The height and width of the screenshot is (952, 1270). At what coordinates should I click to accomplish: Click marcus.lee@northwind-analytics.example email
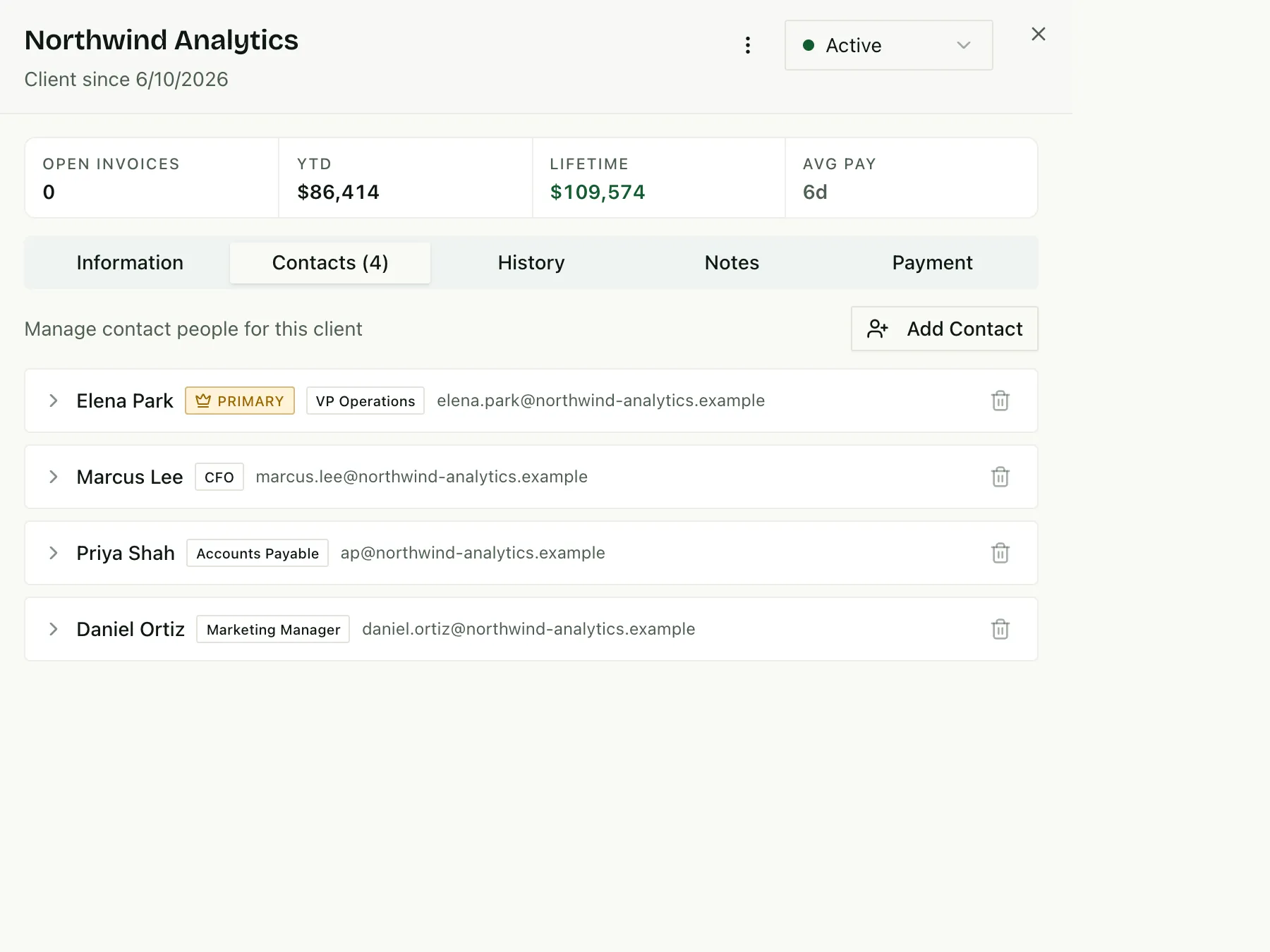[421, 477]
